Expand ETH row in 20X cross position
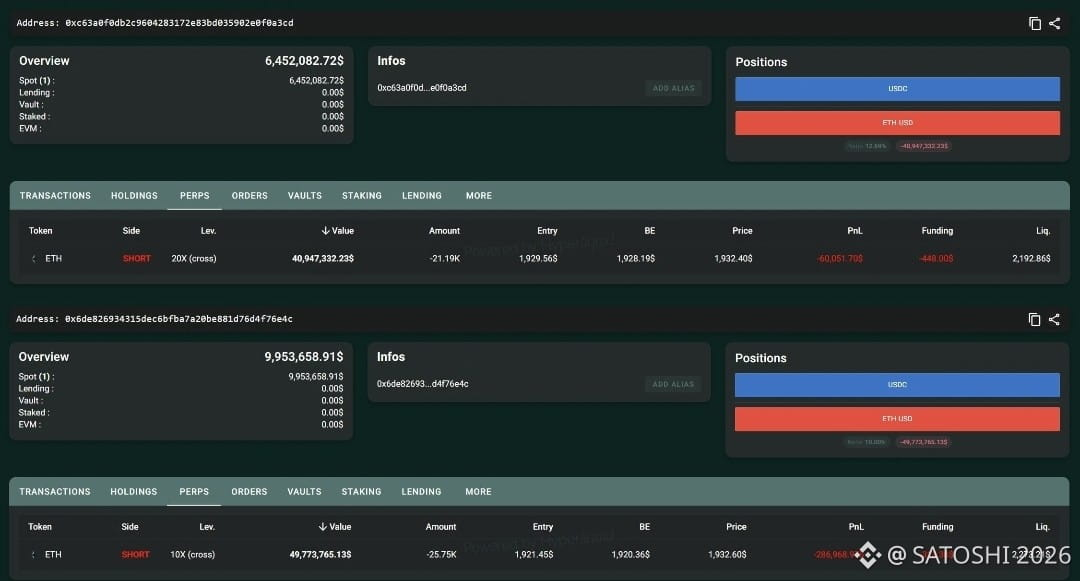The width and height of the screenshot is (1080, 581). point(34,259)
